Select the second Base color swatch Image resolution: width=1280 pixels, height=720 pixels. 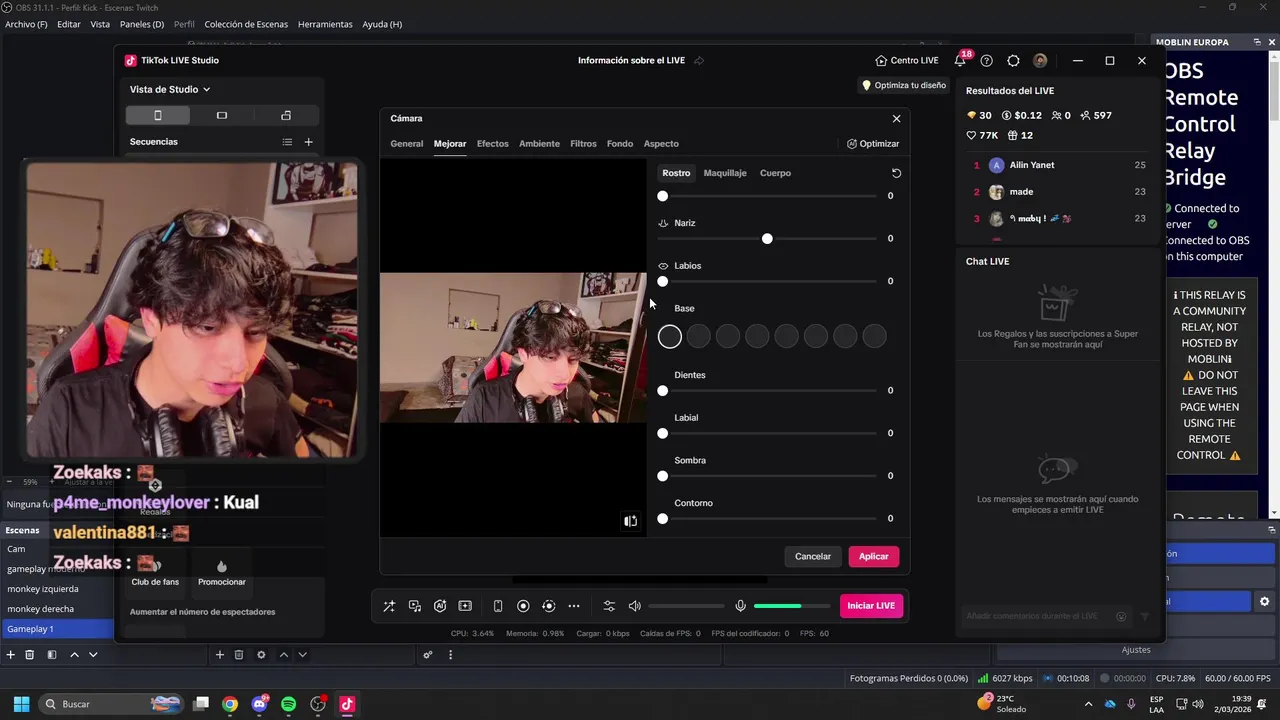click(x=699, y=337)
